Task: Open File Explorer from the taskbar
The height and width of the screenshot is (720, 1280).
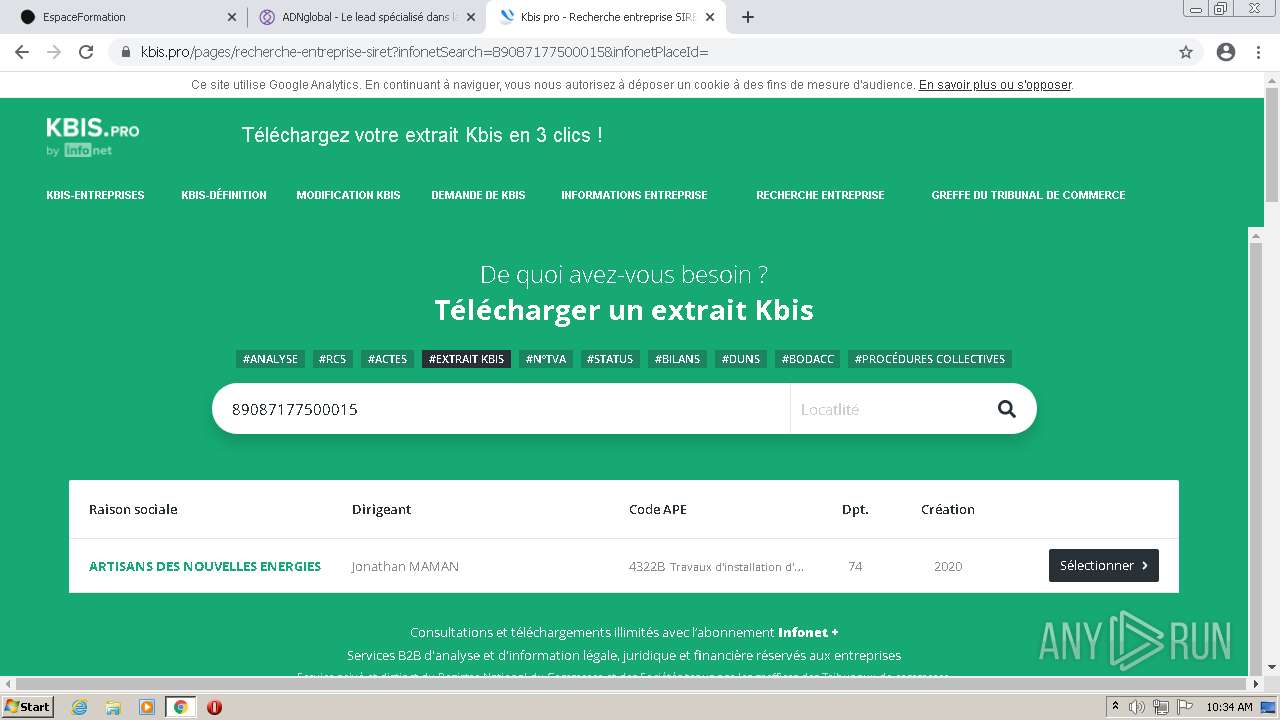Action: point(113,707)
